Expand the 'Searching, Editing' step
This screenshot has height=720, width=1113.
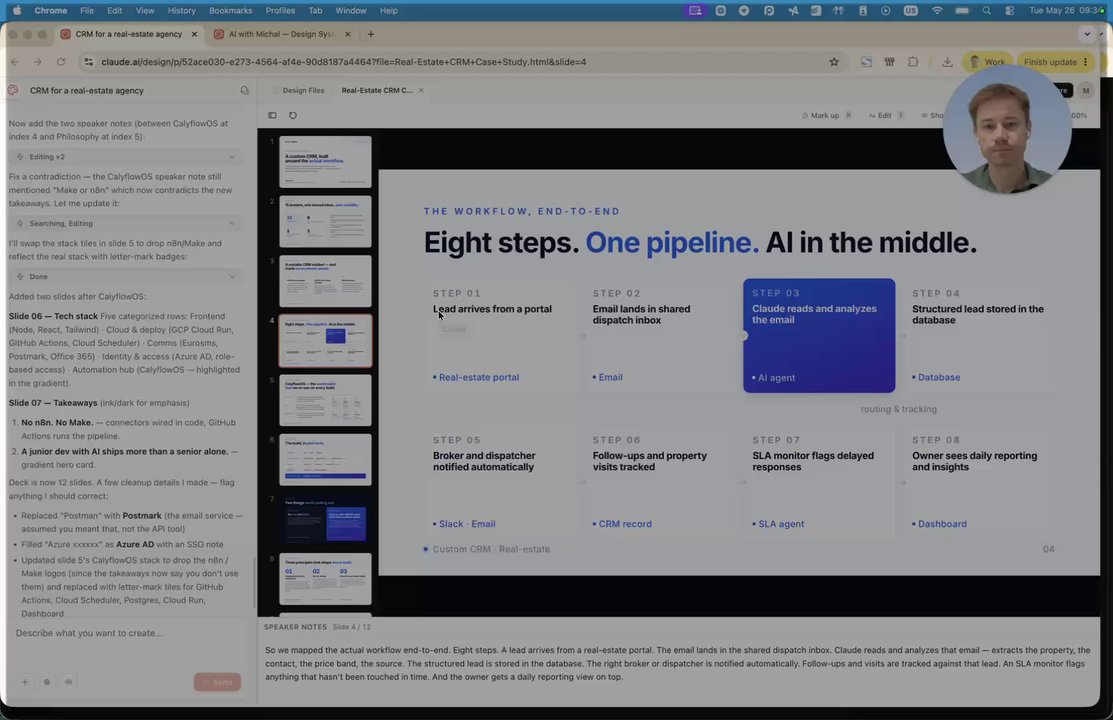point(126,223)
